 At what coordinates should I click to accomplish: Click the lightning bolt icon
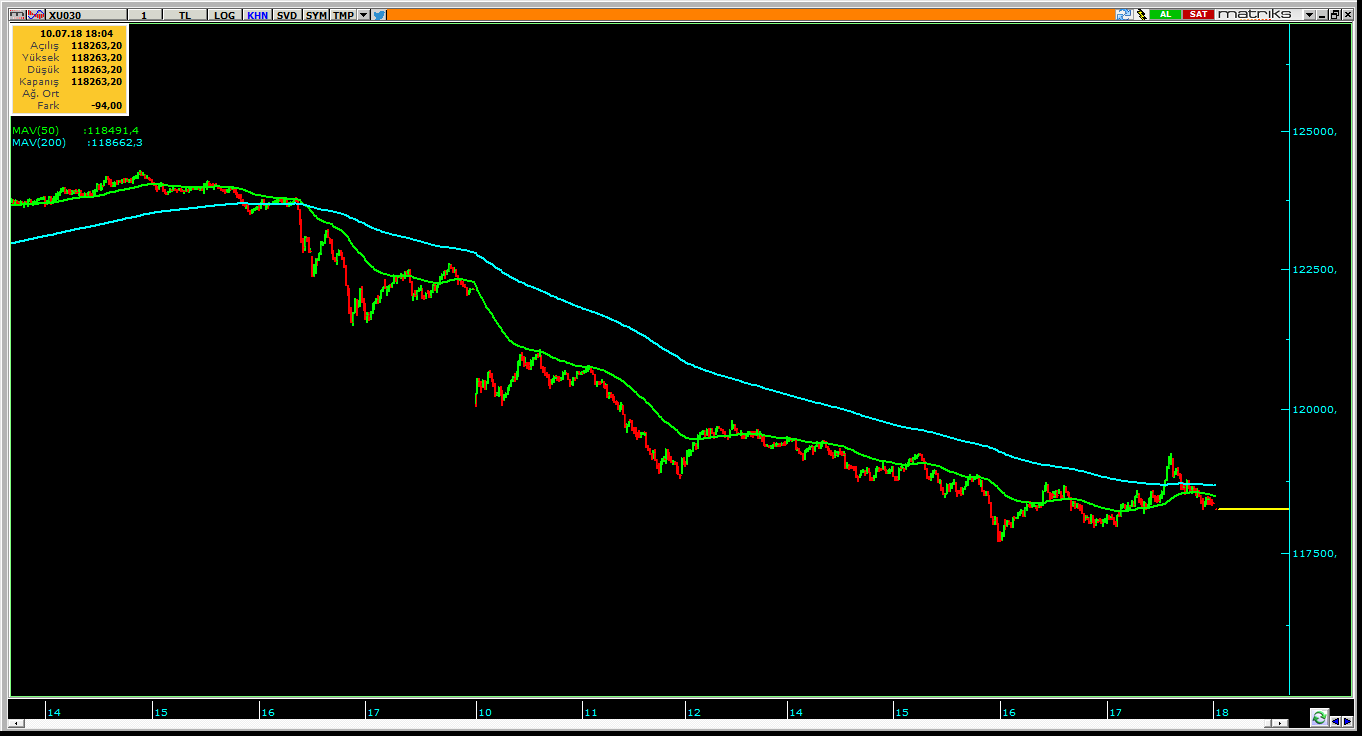pyautogui.click(x=1141, y=15)
